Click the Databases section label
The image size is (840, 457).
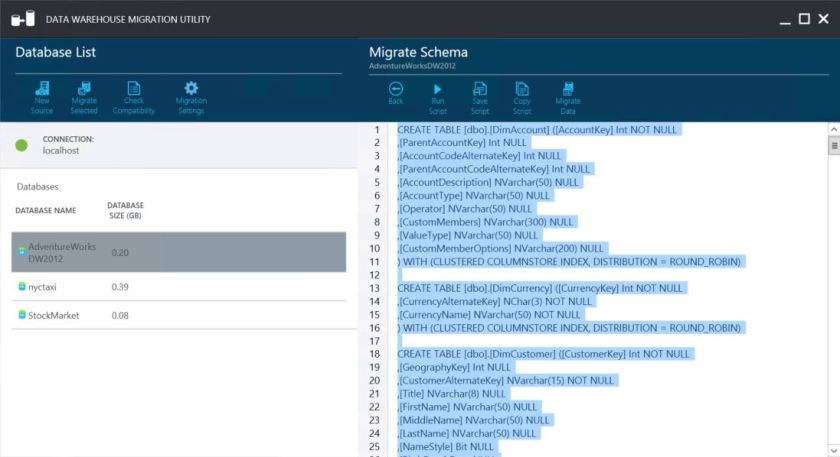coord(38,186)
